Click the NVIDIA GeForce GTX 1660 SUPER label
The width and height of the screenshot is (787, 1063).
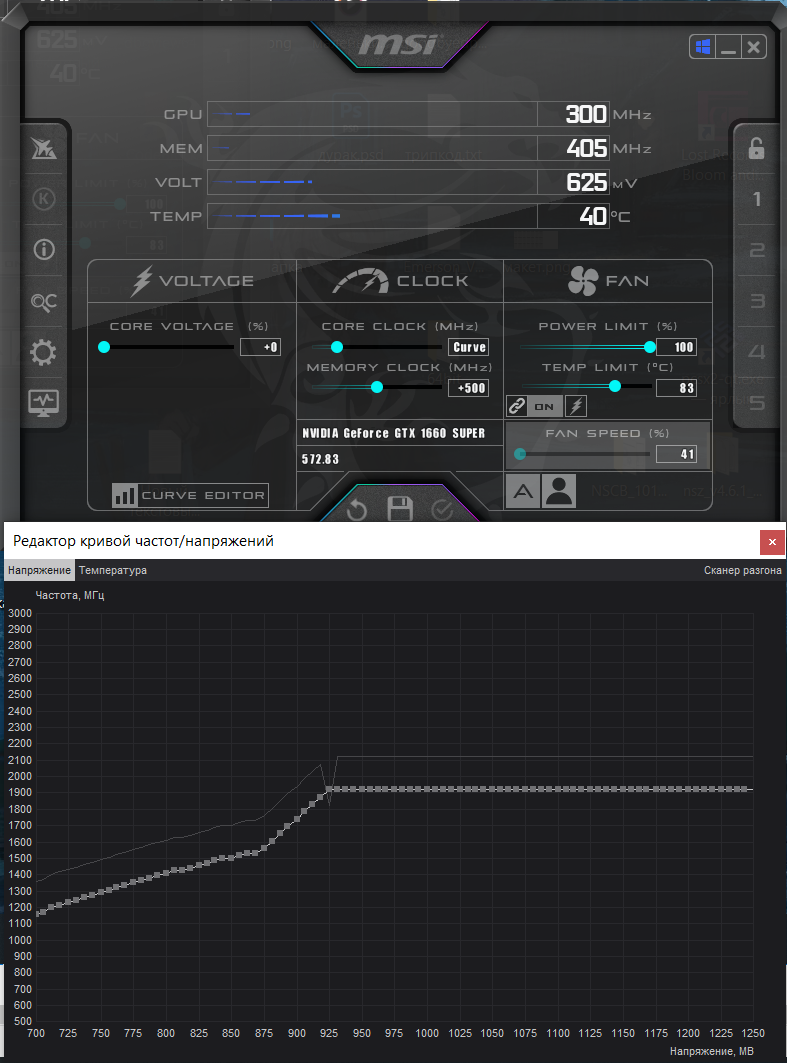click(394, 433)
